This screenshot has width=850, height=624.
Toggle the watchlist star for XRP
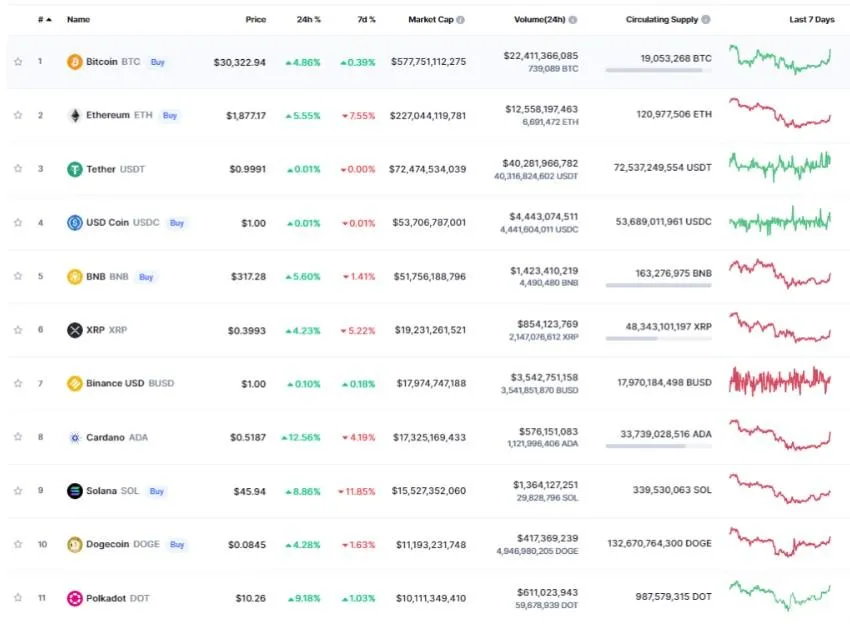pyautogui.click(x=18, y=330)
